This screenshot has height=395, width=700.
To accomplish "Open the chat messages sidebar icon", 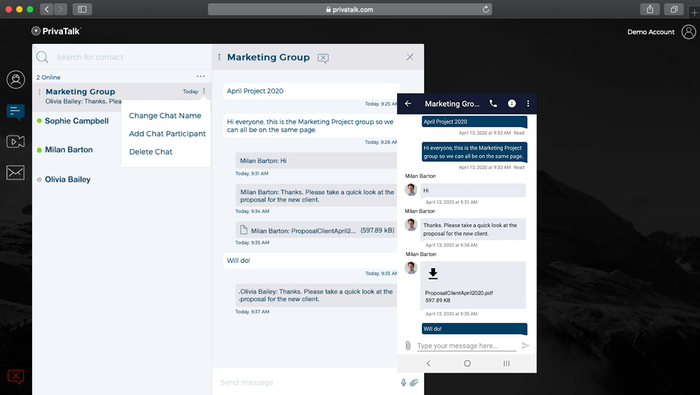I will [x=16, y=112].
